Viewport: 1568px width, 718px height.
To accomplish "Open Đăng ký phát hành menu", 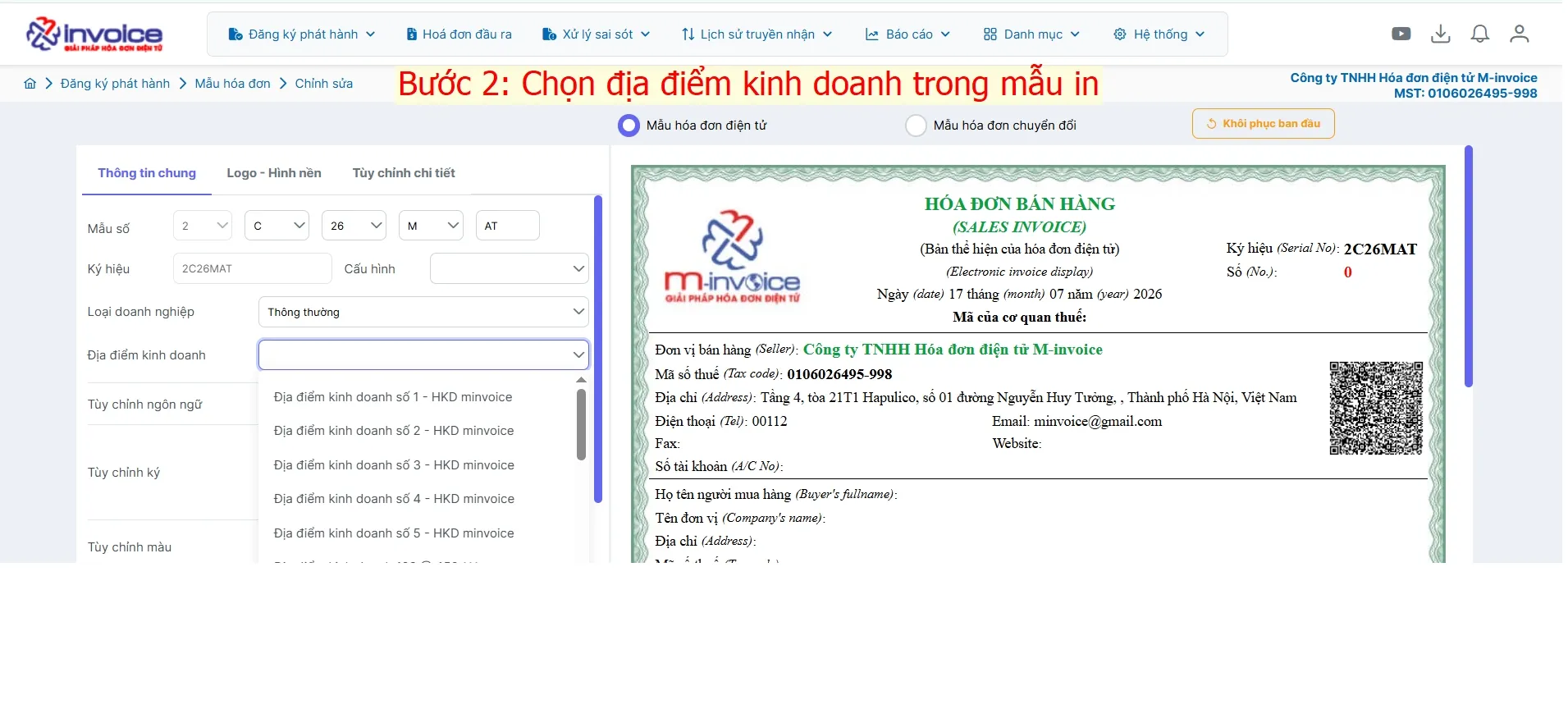I will [x=301, y=34].
